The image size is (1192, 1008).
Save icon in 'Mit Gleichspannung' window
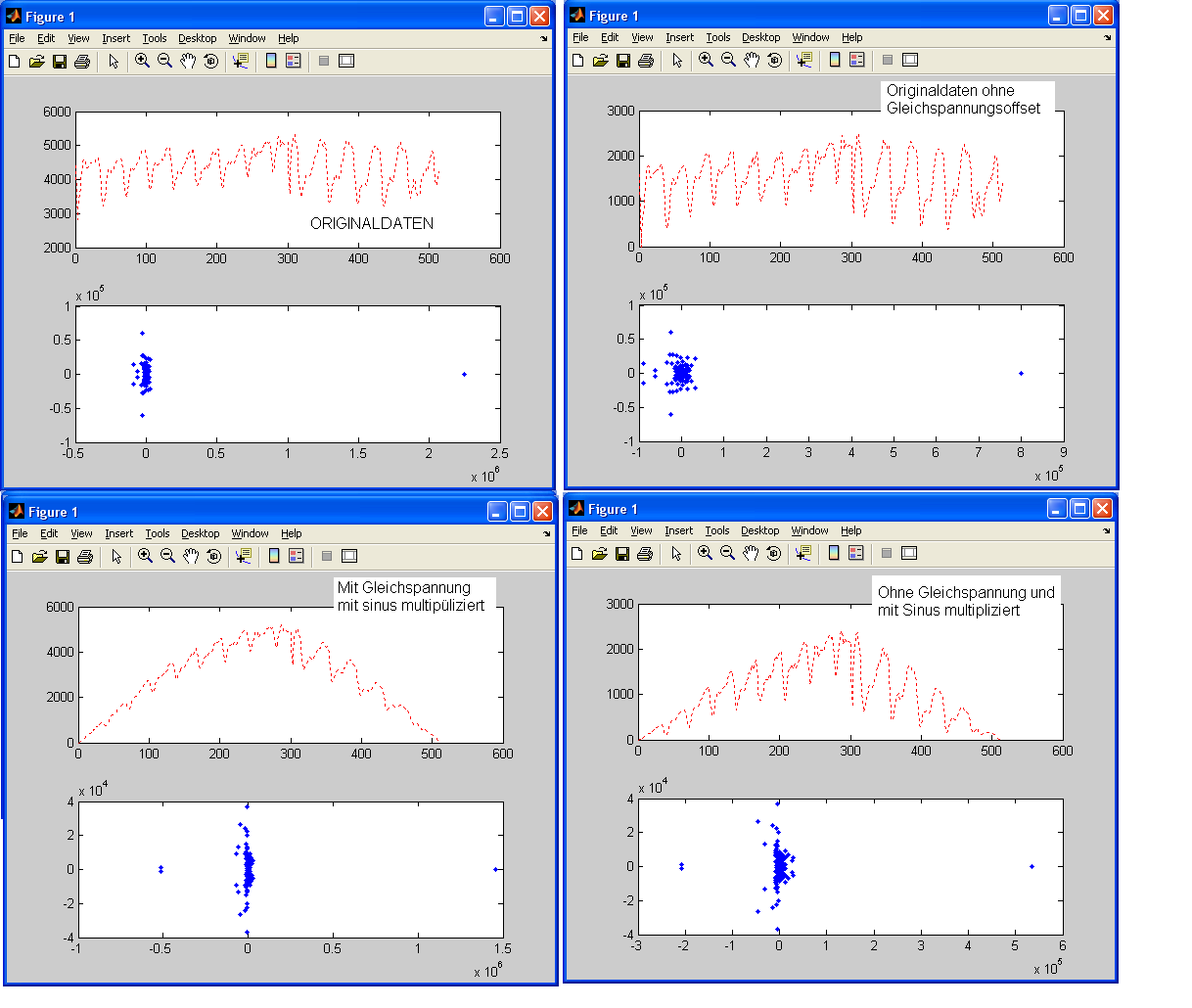[x=62, y=556]
